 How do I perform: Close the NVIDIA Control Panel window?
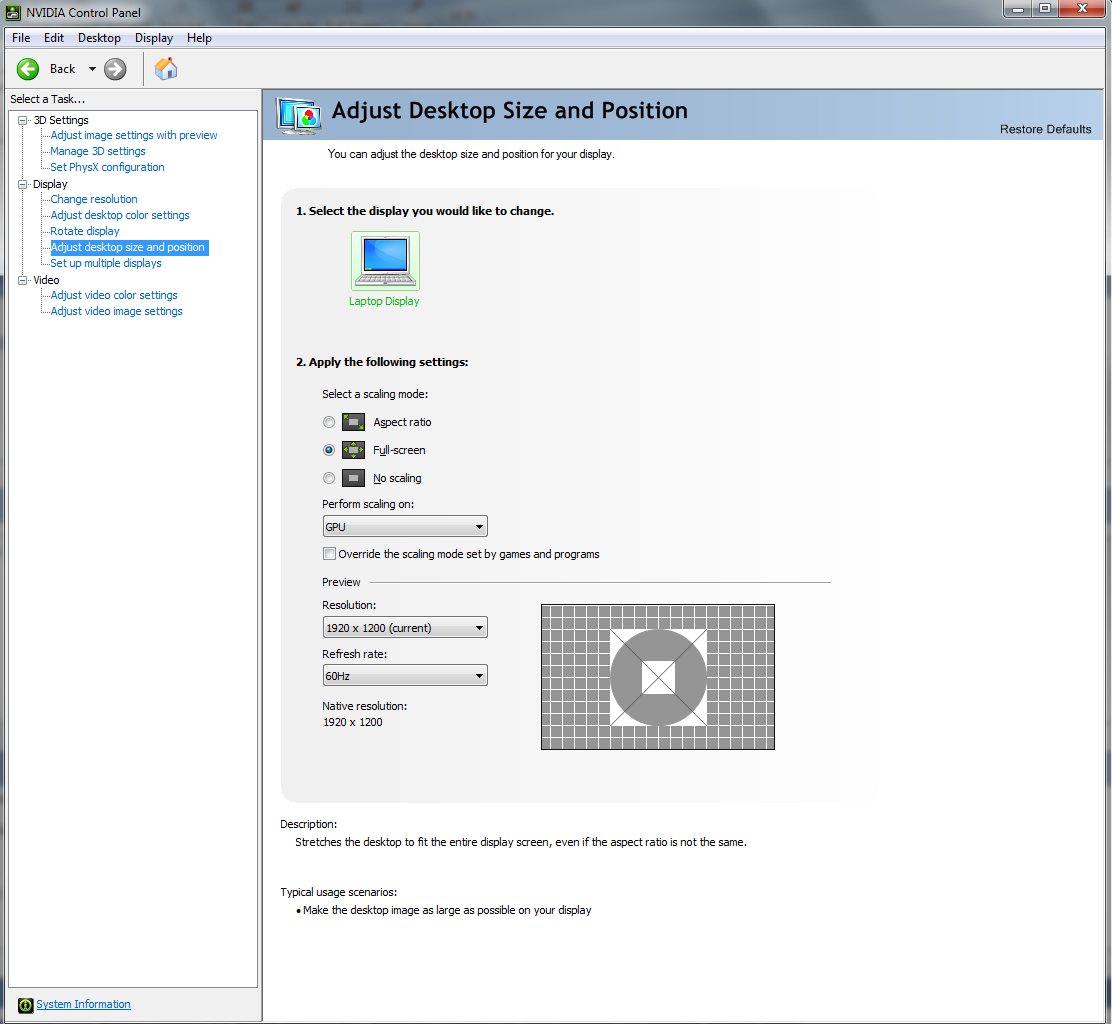tap(1082, 9)
